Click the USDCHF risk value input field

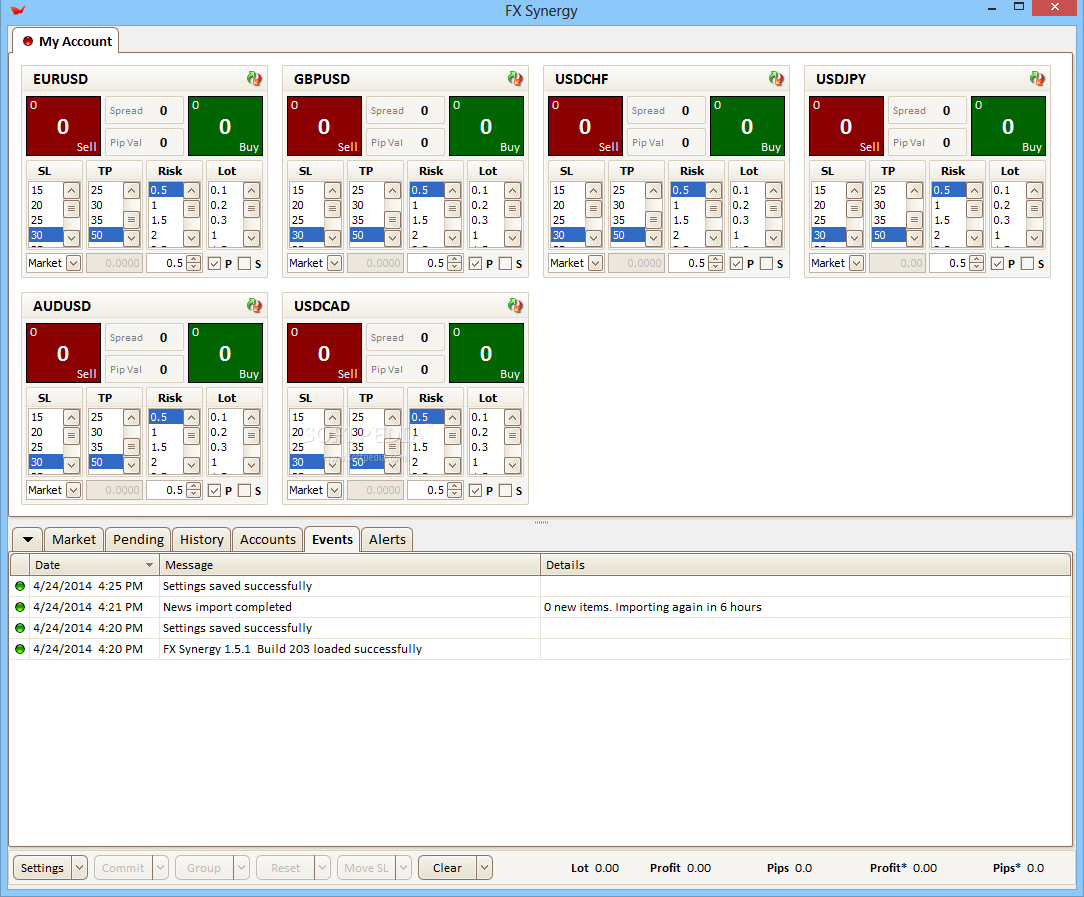coord(687,263)
